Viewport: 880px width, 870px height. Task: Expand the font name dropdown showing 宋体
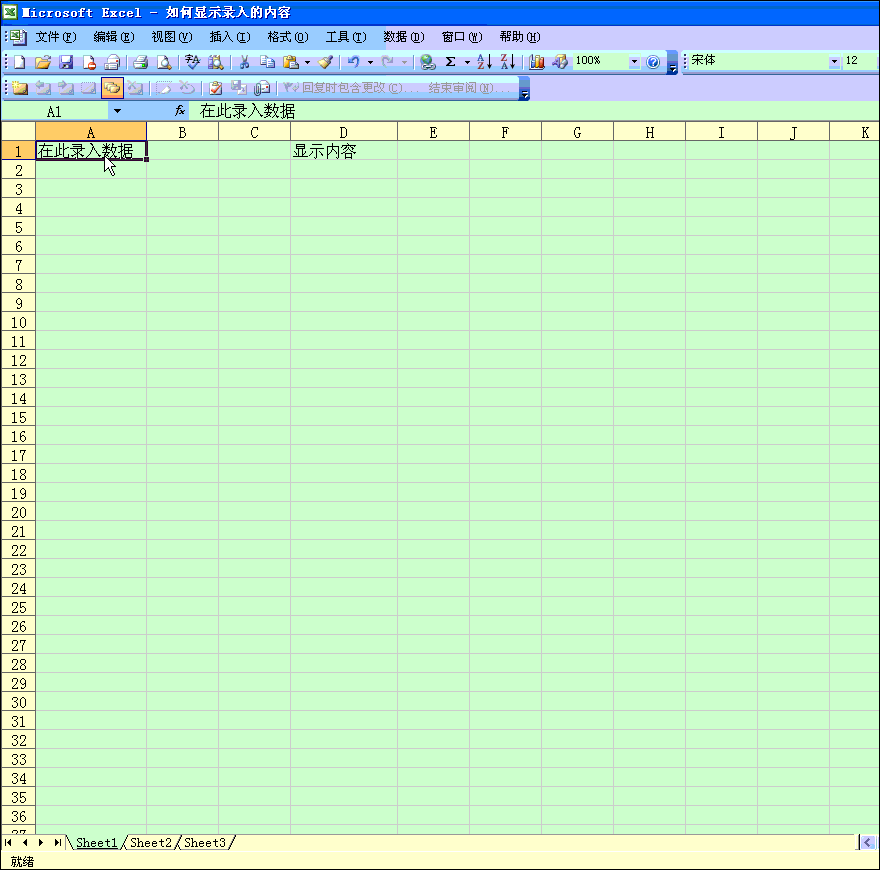(x=834, y=62)
